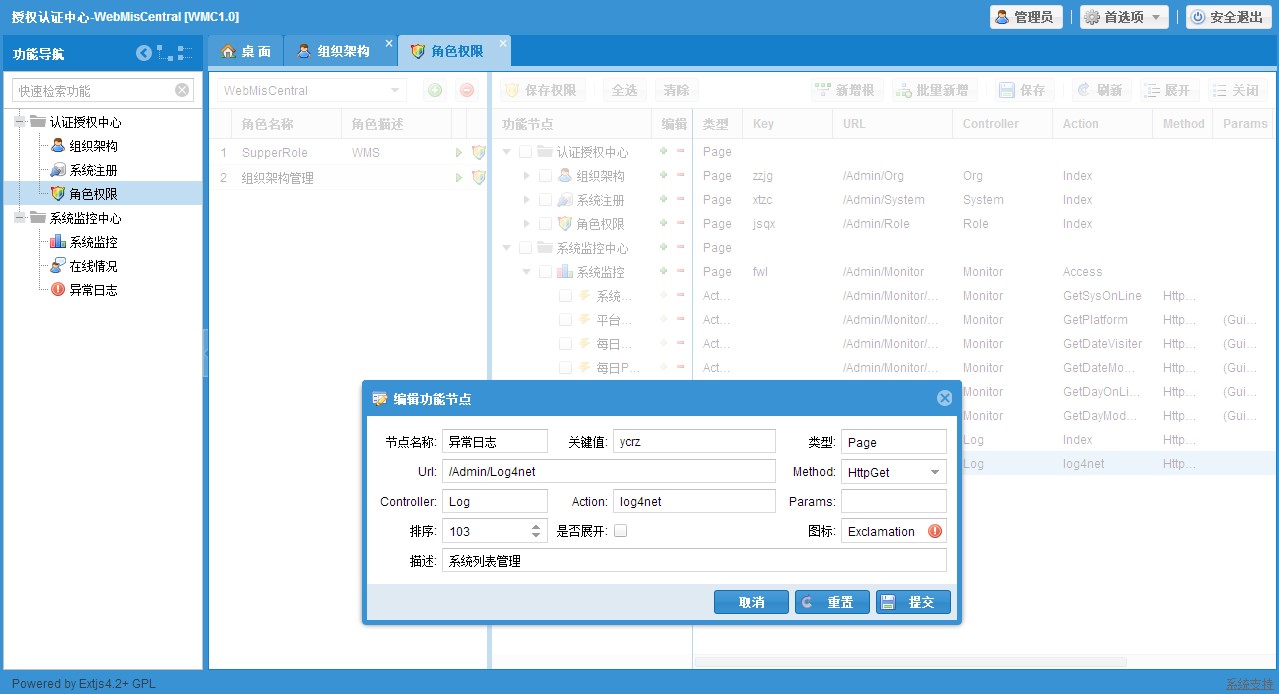Open the Method HttpGet dropdown

[935, 472]
